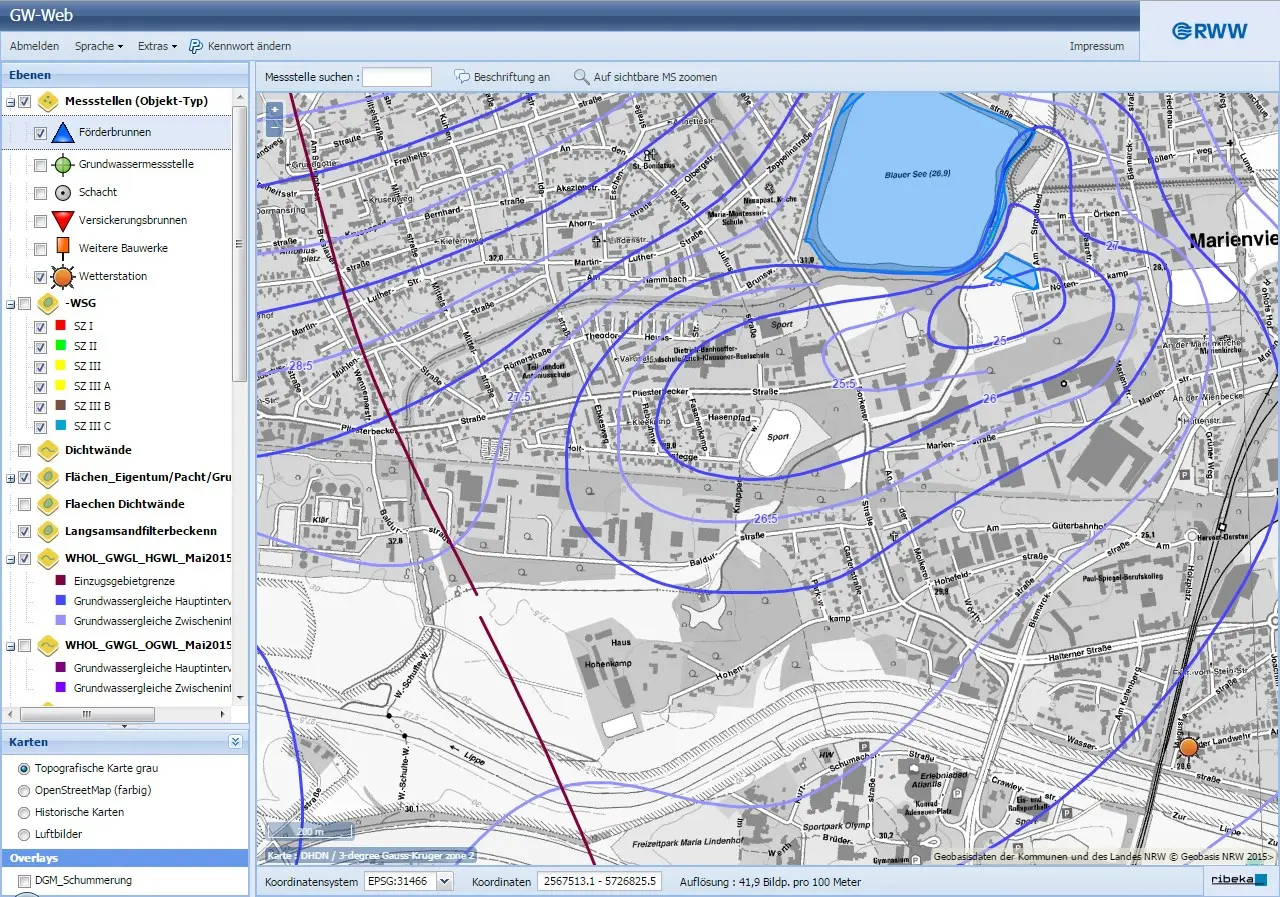Select OpenStreetMap (farbig) radio button
The height and width of the screenshot is (897, 1280).
coord(24,790)
